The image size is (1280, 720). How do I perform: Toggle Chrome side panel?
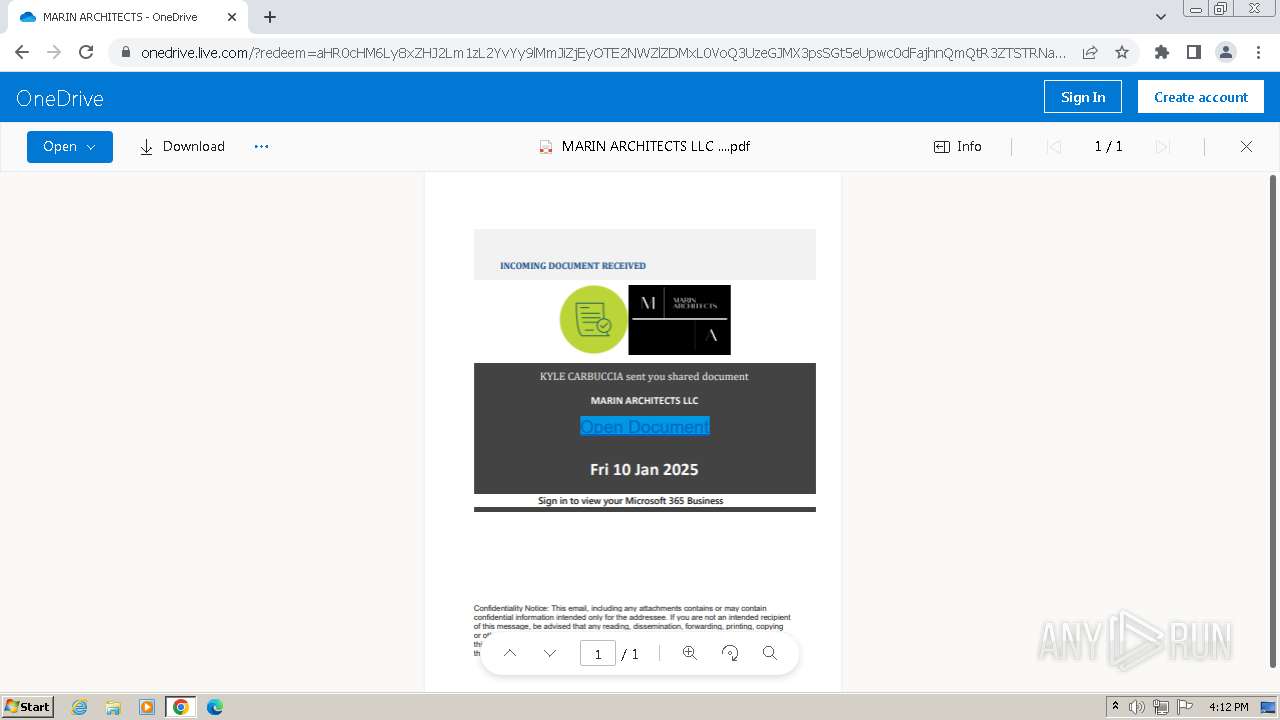[x=1193, y=52]
